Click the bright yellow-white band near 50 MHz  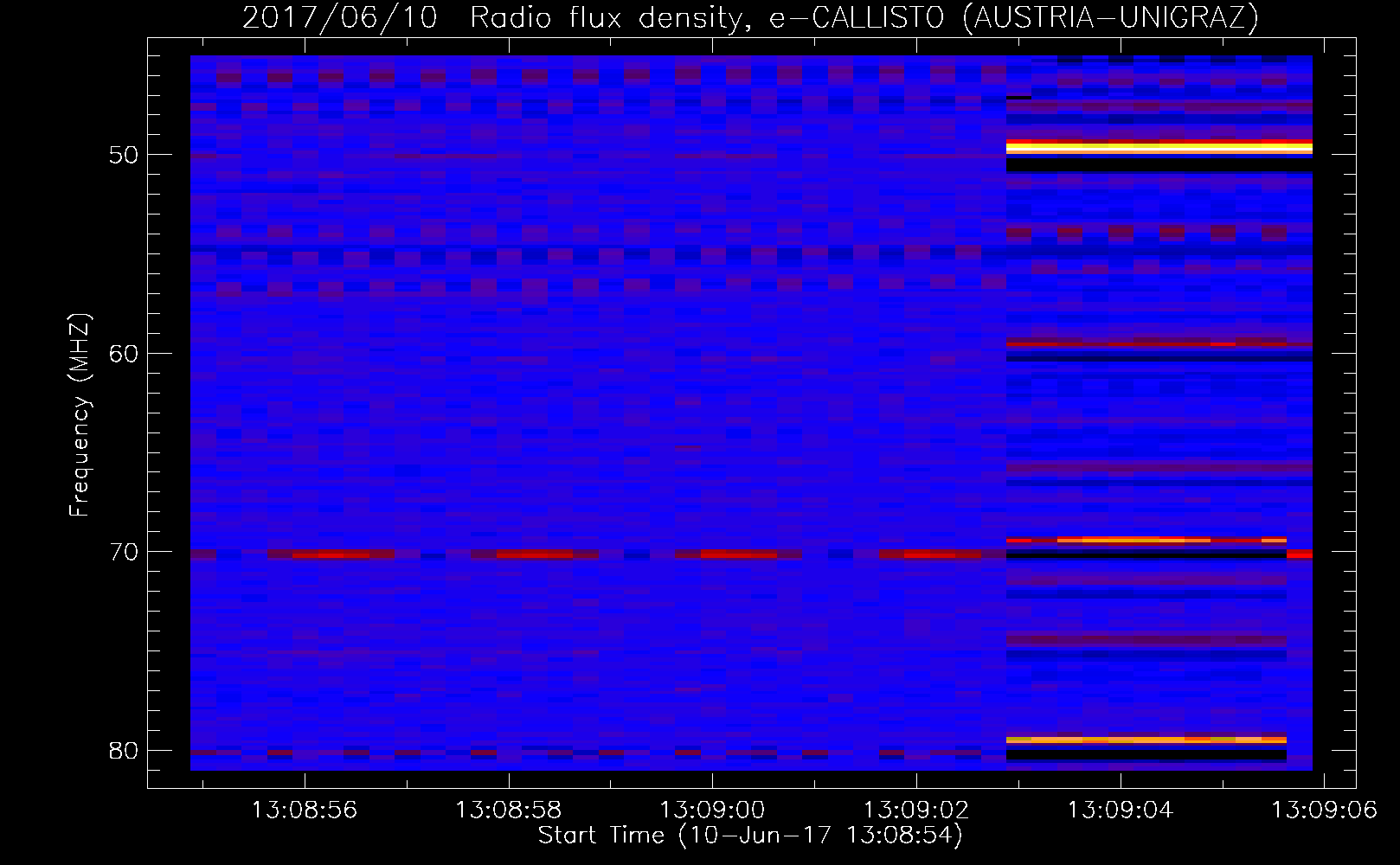click(x=1159, y=148)
